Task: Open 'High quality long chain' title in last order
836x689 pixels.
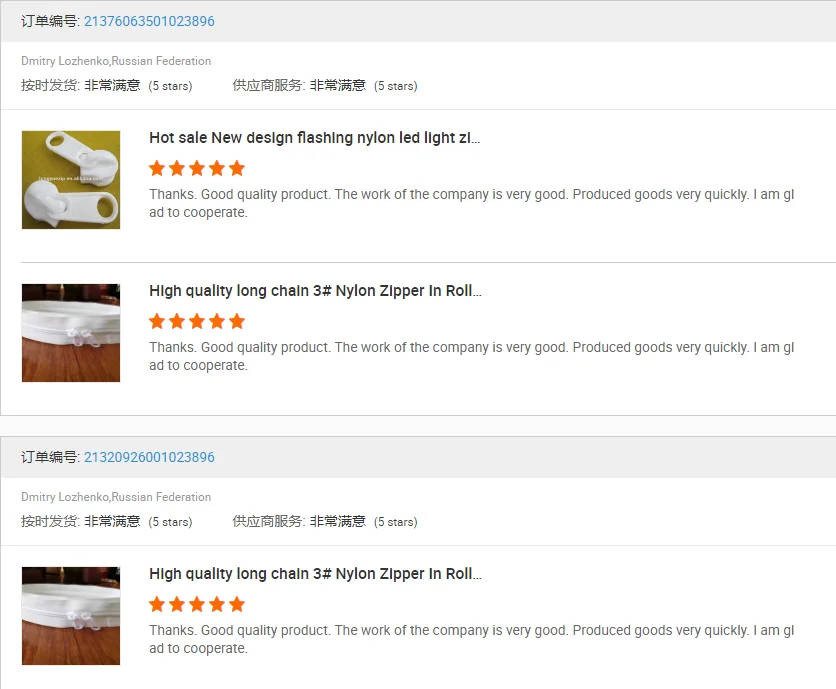Action: tap(315, 574)
